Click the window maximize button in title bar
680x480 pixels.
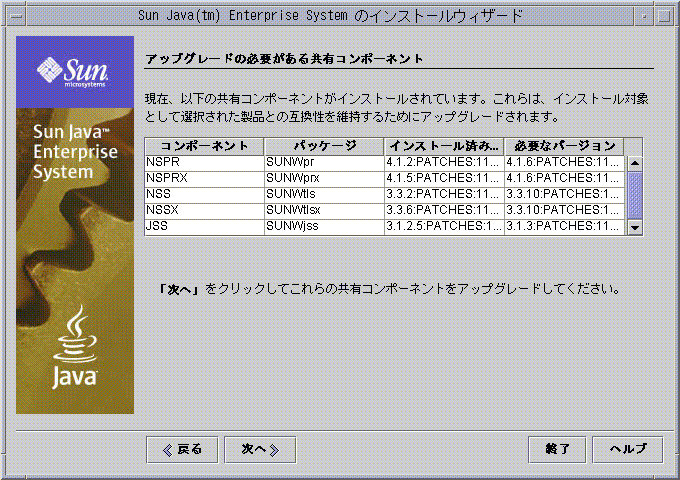[664, 16]
